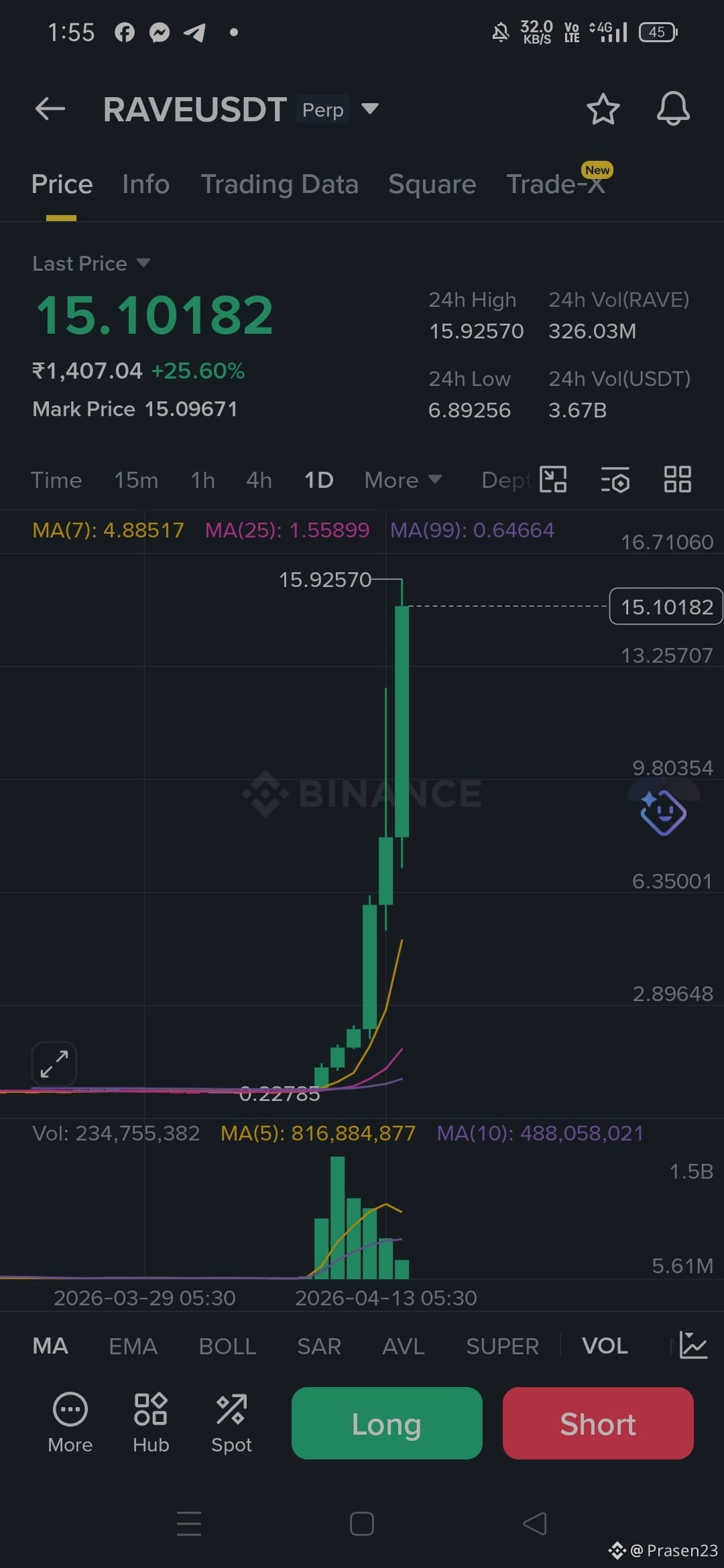This screenshot has width=724, height=1568.
Task: Tap the Facebook notification icon
Action: pos(125,32)
